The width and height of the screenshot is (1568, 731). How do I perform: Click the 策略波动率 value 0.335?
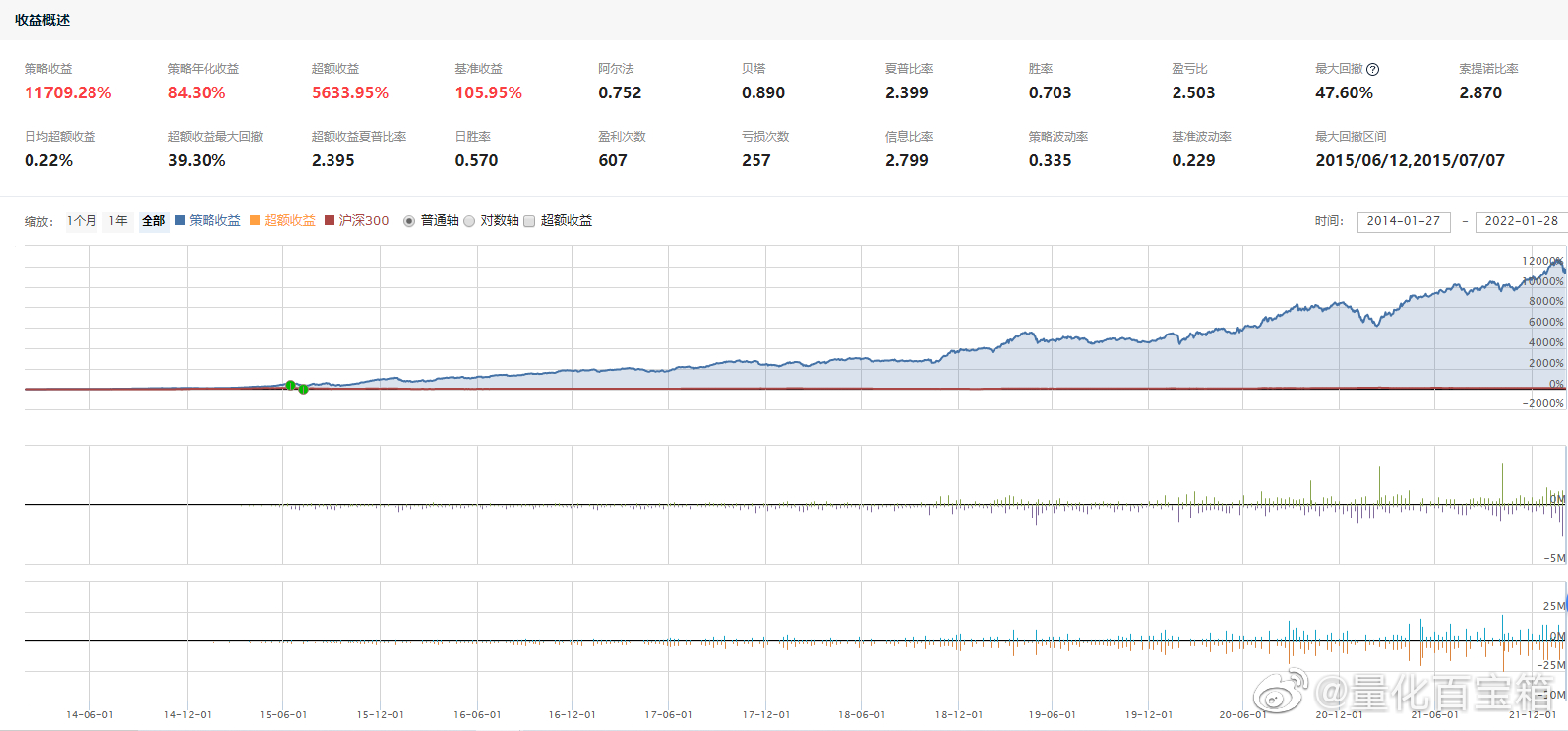pyautogui.click(x=1051, y=161)
